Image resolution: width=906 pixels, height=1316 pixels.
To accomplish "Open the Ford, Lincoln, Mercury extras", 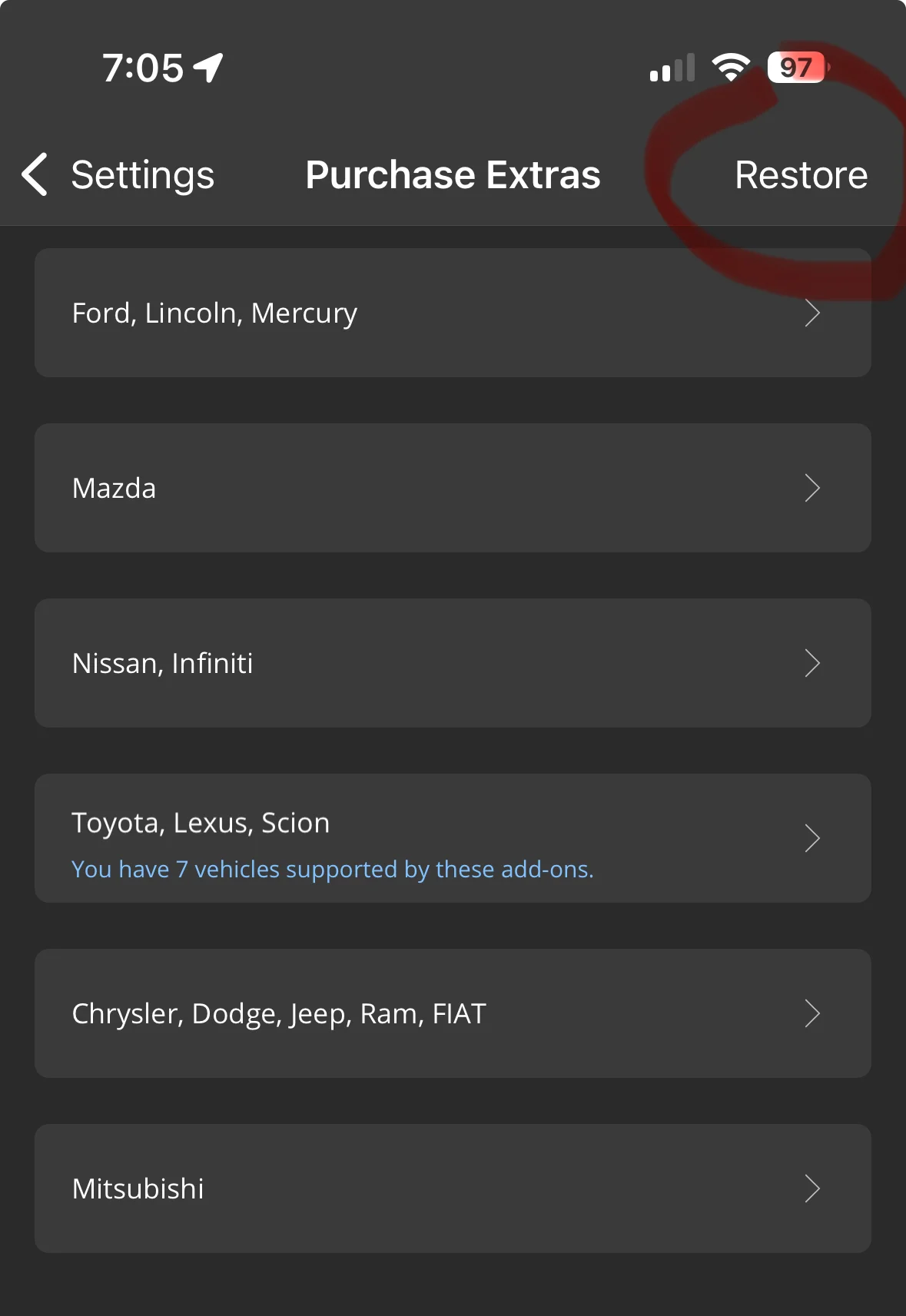I will [x=453, y=313].
